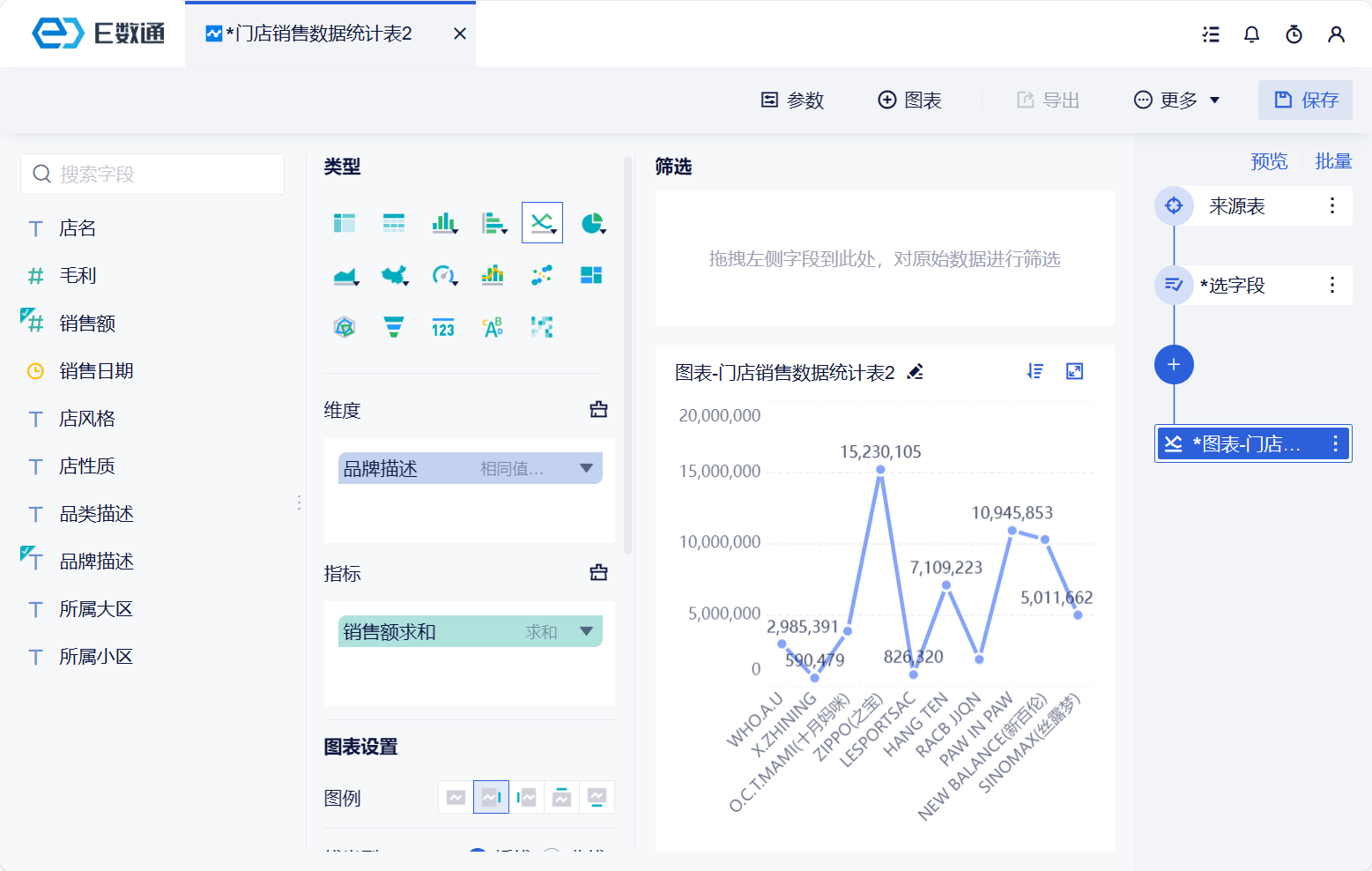Save the report with 保存
The width and height of the screenshot is (1372, 871).
(x=1305, y=100)
